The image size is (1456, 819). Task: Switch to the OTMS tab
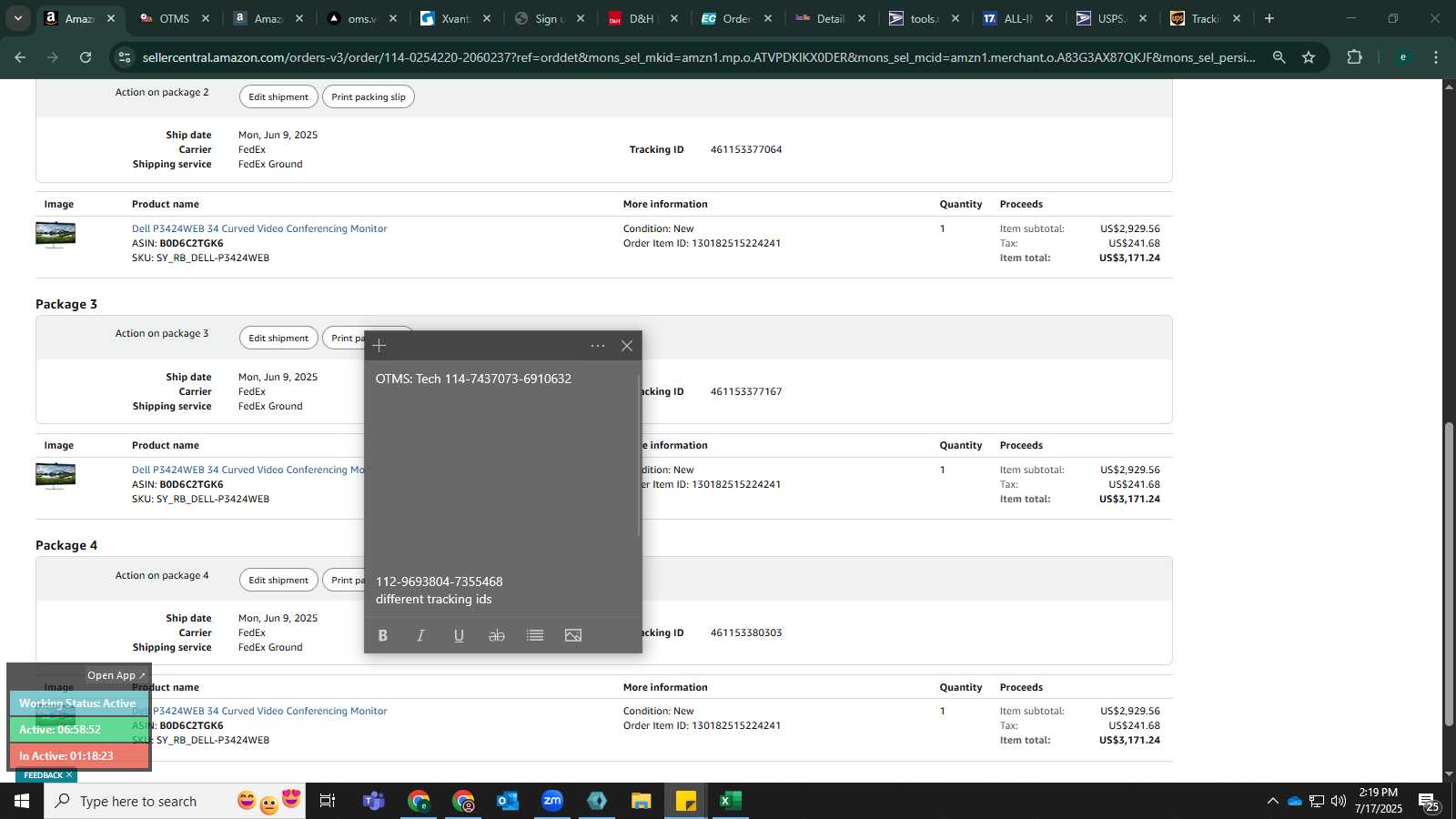coord(174,18)
